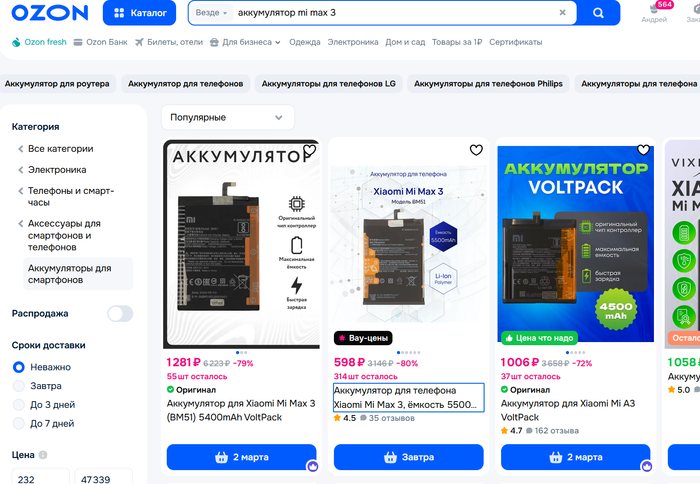Open Андрей profile icon
This screenshot has width=700, height=484.
tap(654, 12)
